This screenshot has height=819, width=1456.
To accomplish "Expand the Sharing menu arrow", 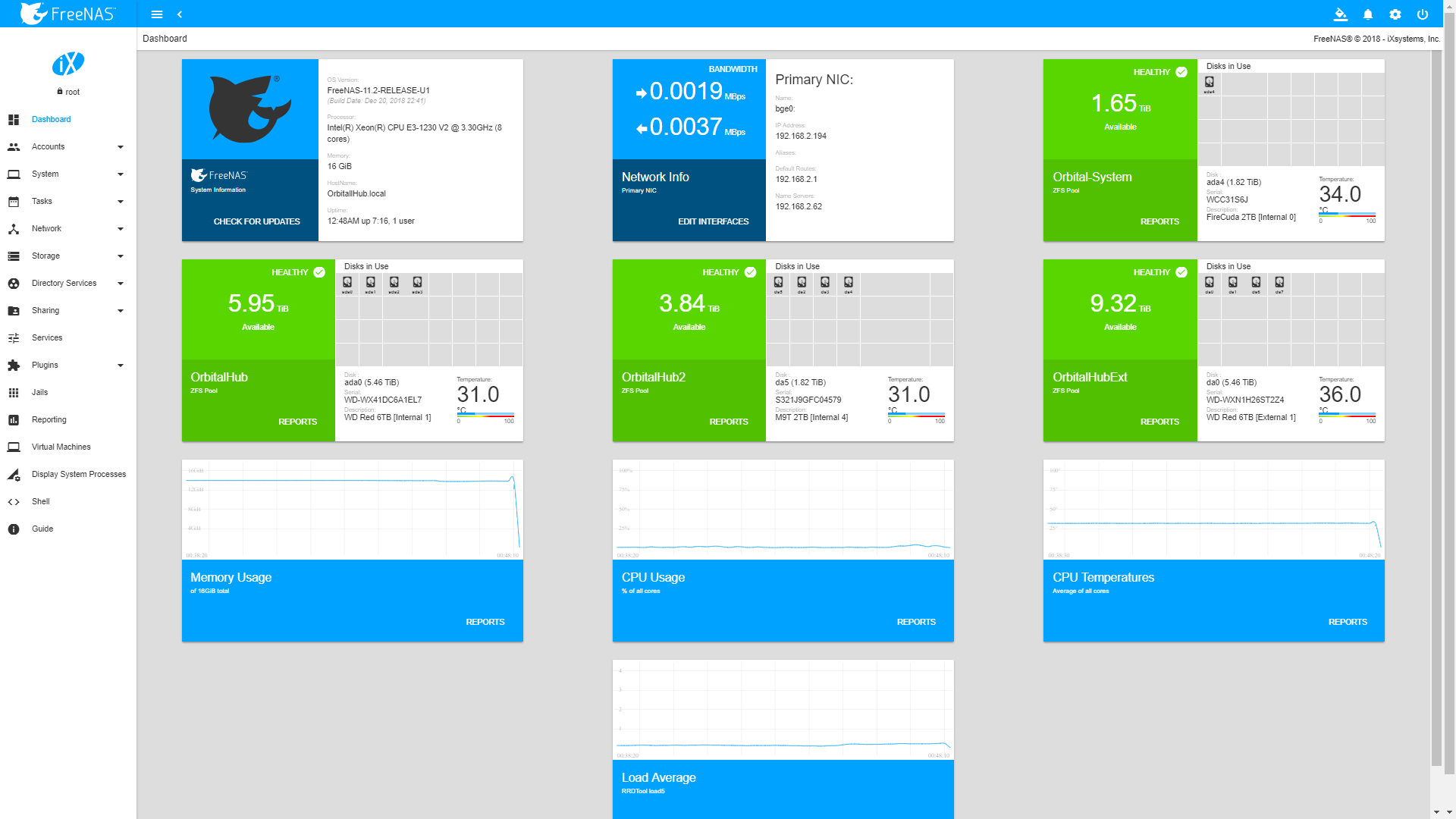I will point(121,311).
